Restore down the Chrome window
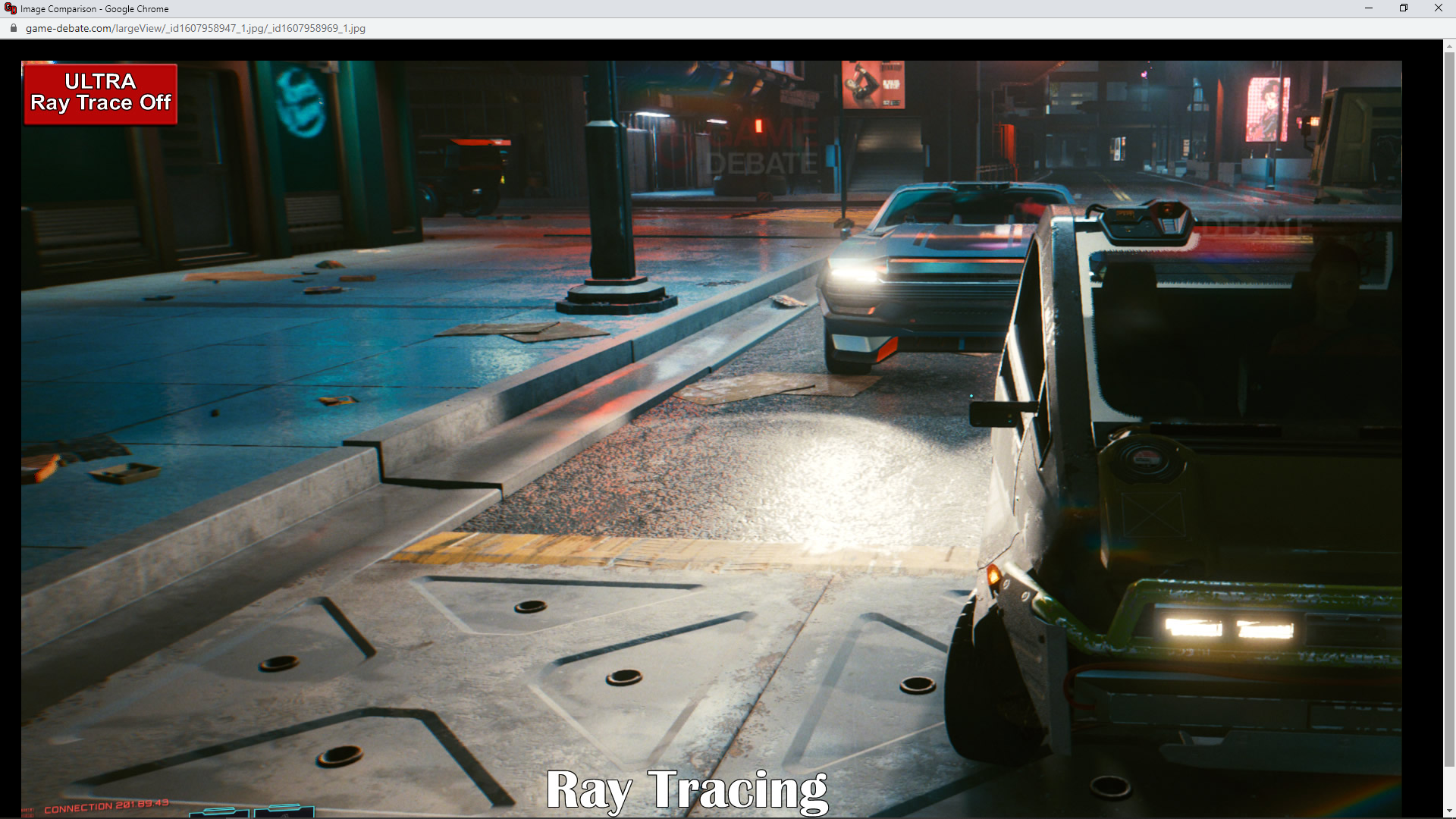 click(1404, 8)
